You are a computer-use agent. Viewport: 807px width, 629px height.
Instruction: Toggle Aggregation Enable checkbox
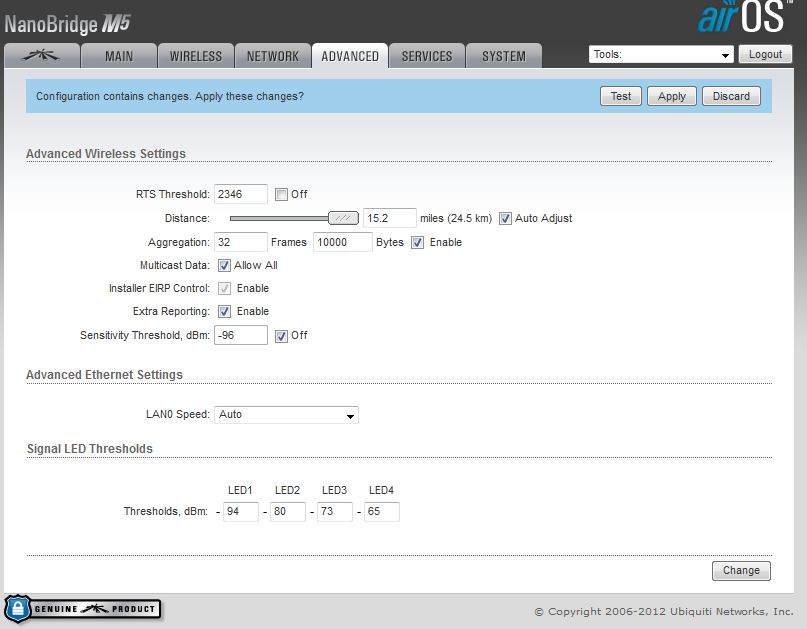coord(417,242)
